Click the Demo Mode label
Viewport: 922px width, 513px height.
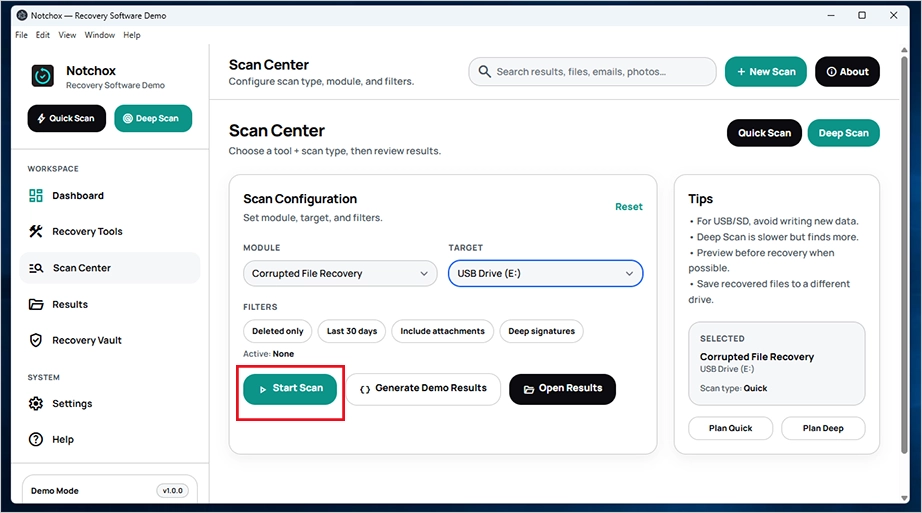[x=55, y=491]
